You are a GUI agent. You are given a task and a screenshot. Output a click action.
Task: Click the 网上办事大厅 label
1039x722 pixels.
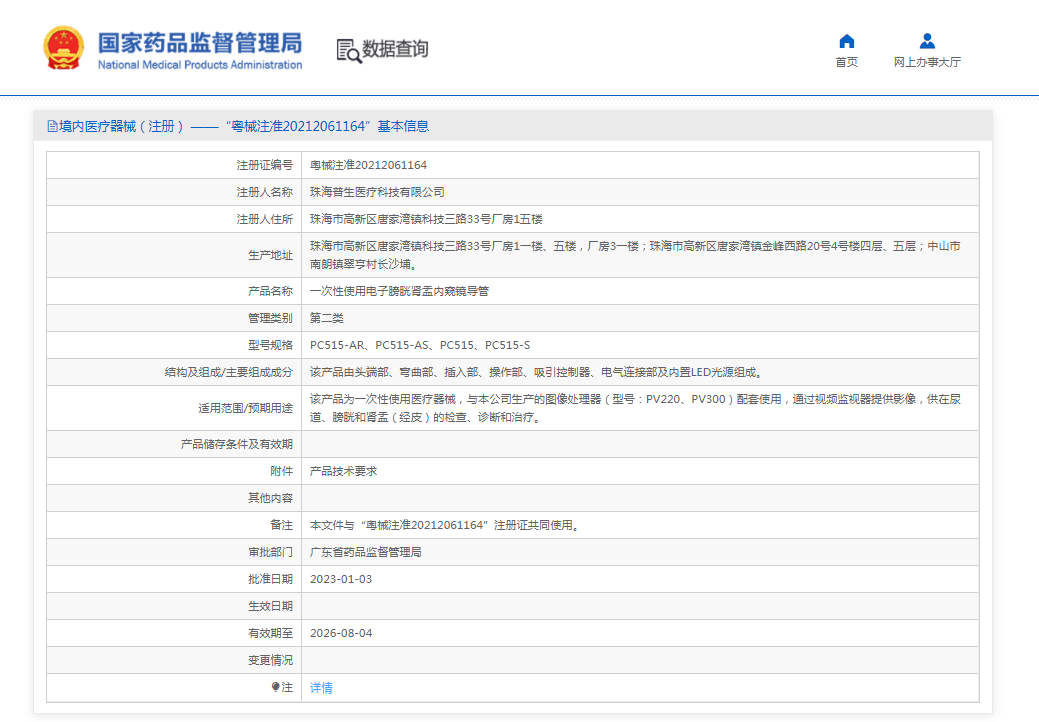coord(927,62)
